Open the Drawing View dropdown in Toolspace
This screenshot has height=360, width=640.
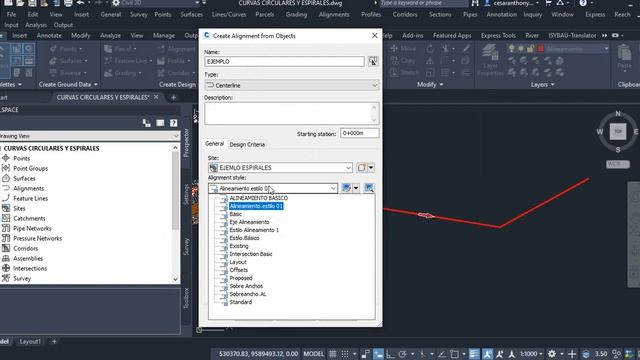tap(90, 136)
